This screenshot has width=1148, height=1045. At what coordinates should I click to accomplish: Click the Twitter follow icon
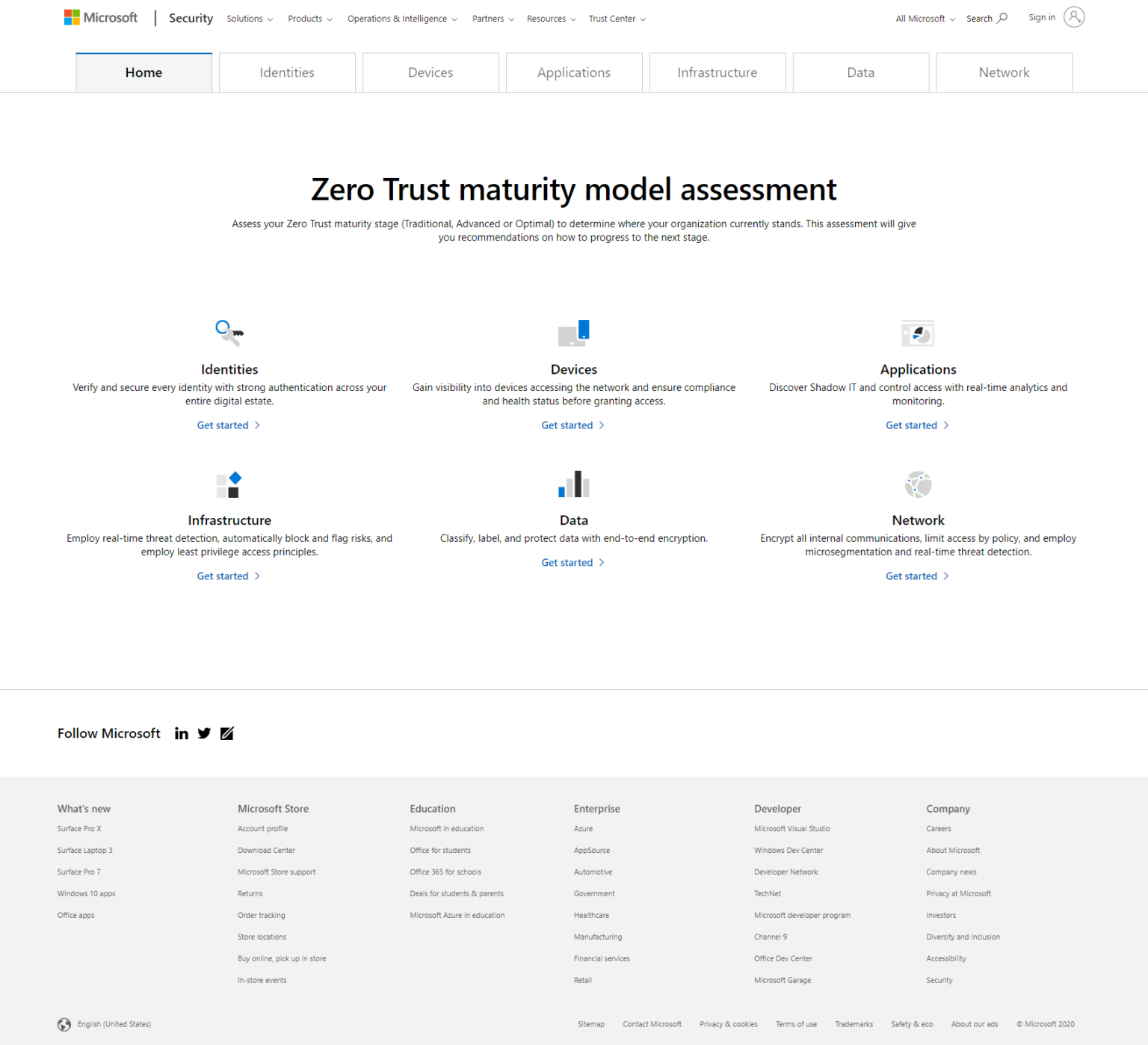coord(203,733)
